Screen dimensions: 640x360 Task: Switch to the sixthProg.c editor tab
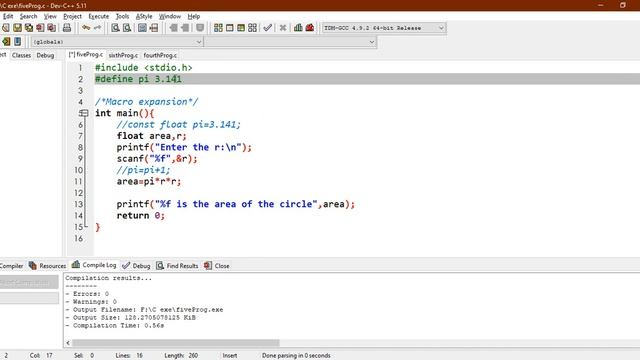[x=123, y=55]
